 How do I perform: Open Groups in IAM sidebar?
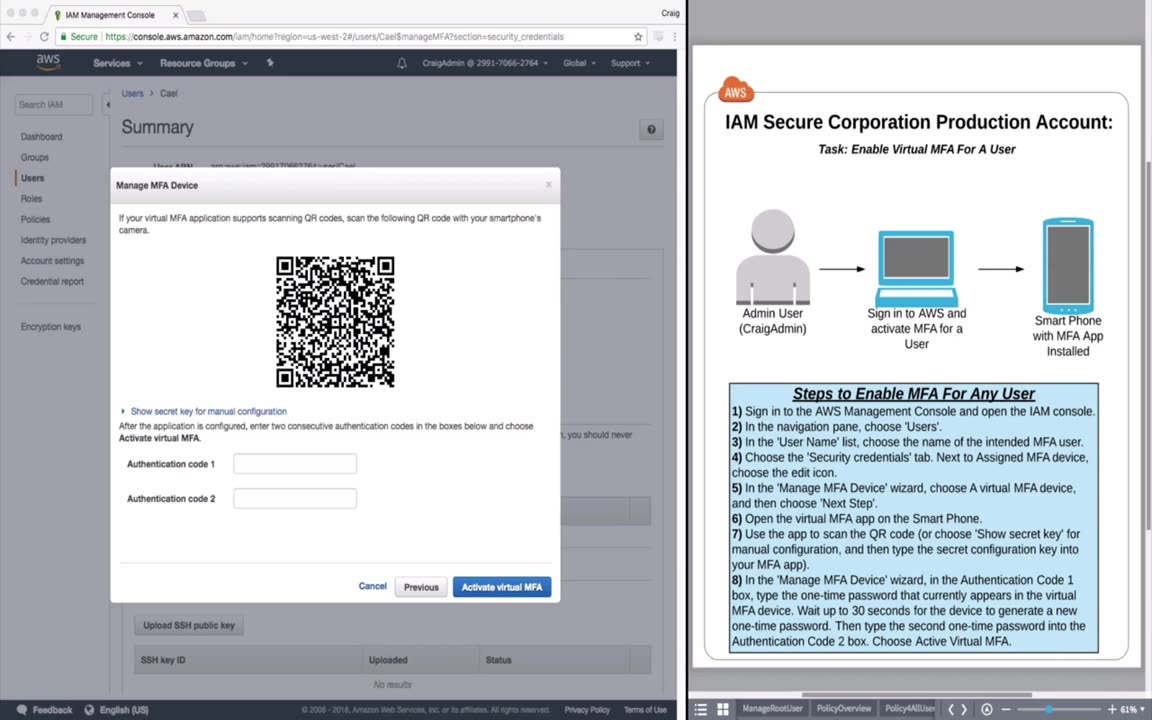tap(35, 157)
